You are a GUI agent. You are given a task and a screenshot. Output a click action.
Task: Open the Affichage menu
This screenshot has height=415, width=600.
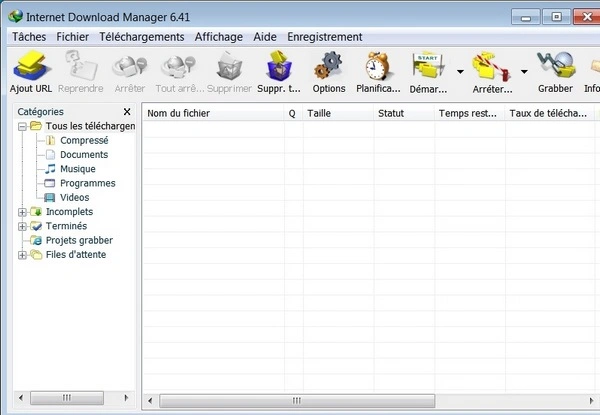point(218,37)
